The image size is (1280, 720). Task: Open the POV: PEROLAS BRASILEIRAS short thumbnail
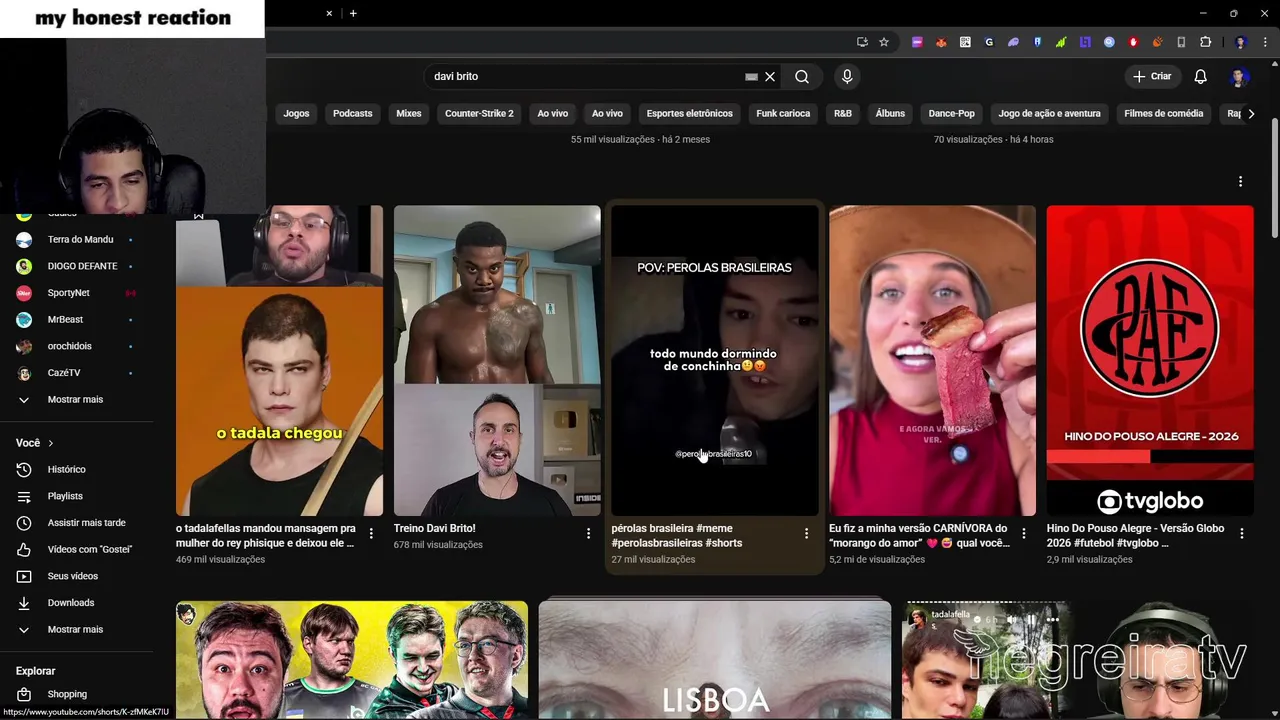tap(715, 361)
